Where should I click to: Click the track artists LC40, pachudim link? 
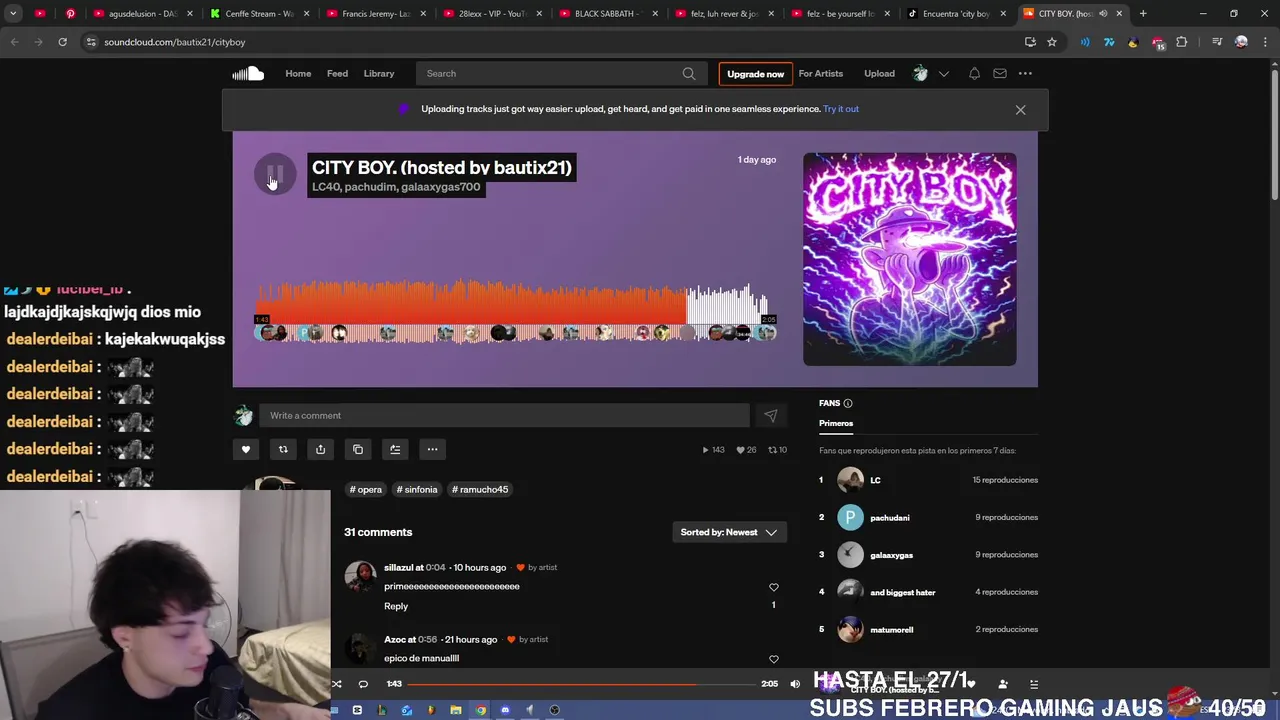tap(396, 187)
